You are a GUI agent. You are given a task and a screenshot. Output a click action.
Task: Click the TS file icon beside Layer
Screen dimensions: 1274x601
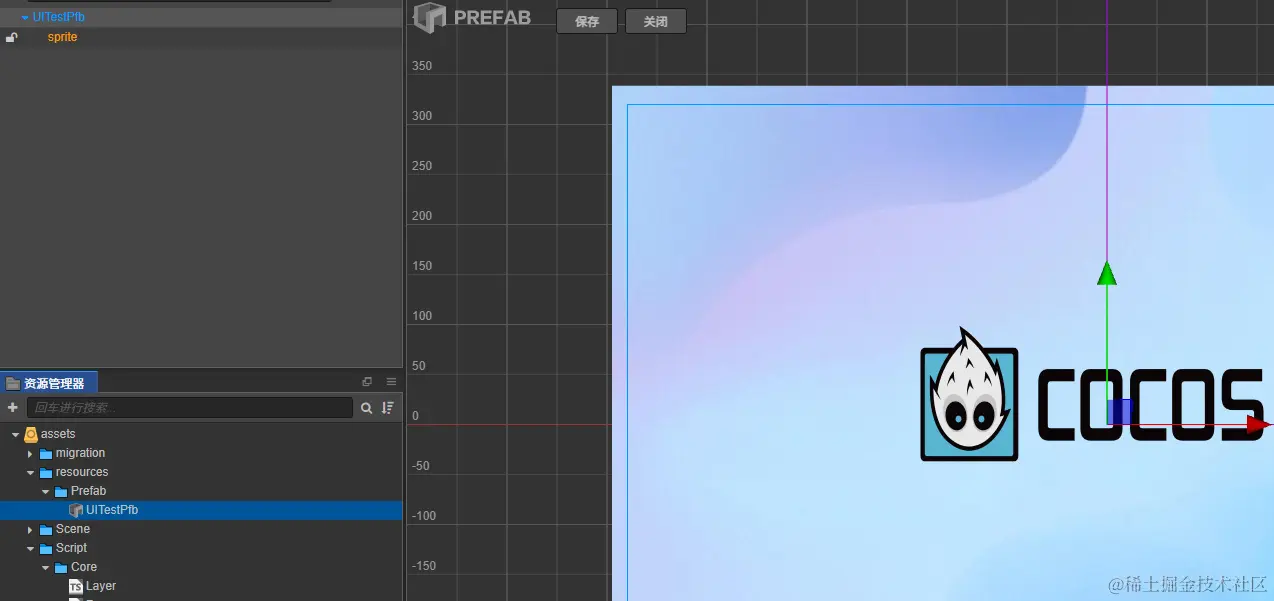pyautogui.click(x=76, y=586)
